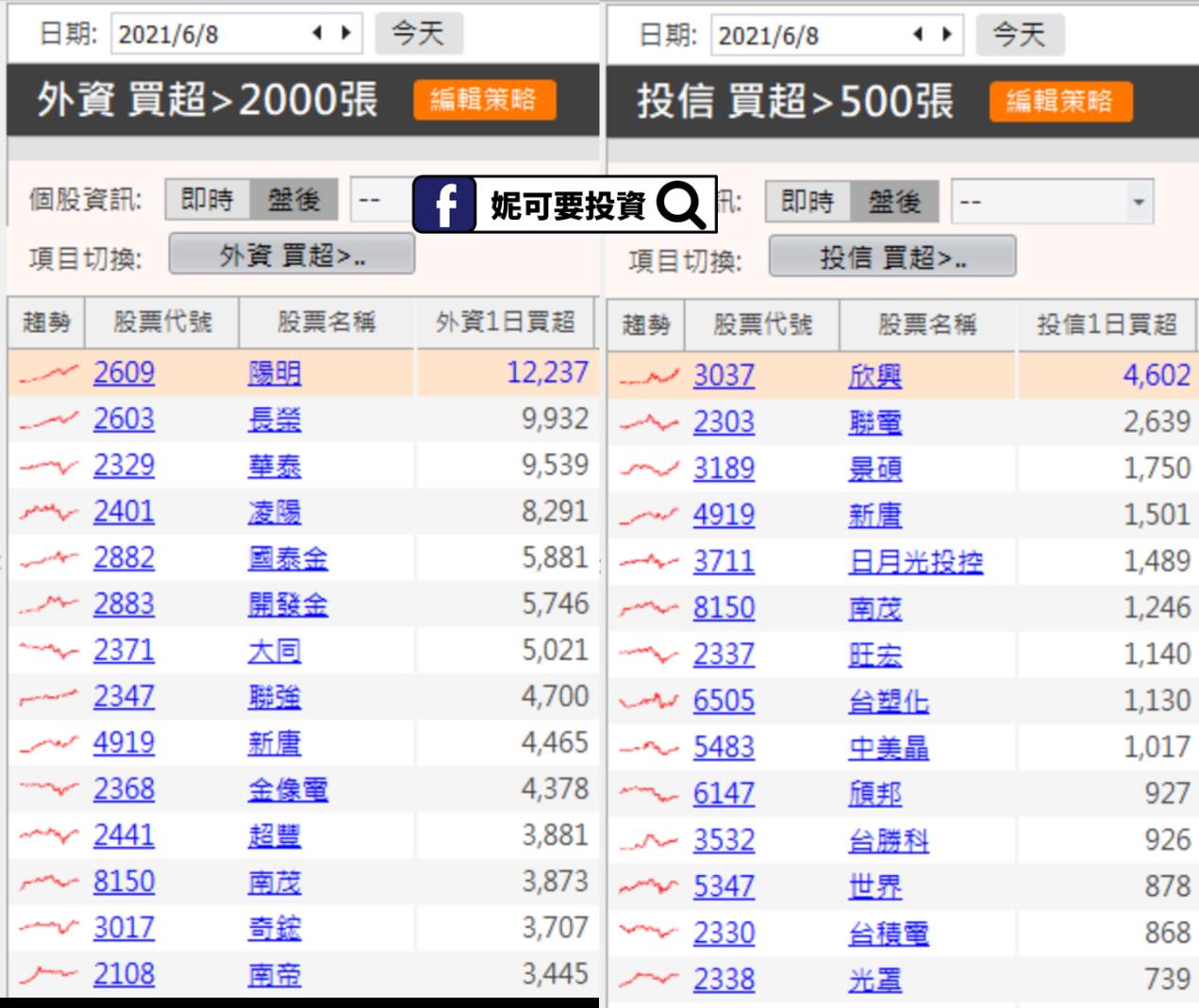Open the -- dropdown in right panel
The image size is (1199, 1008).
(x=1052, y=202)
